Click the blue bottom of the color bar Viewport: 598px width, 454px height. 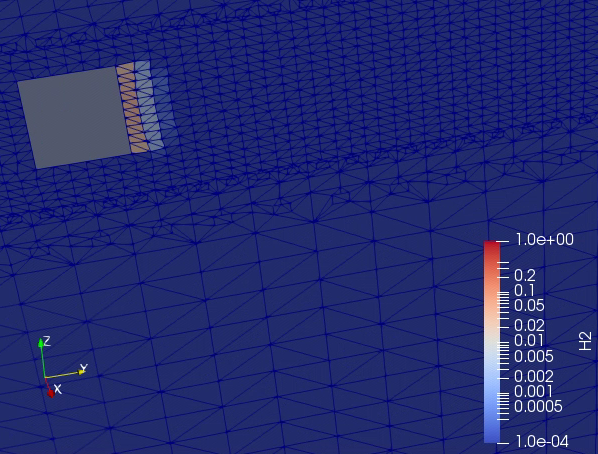(x=492, y=436)
